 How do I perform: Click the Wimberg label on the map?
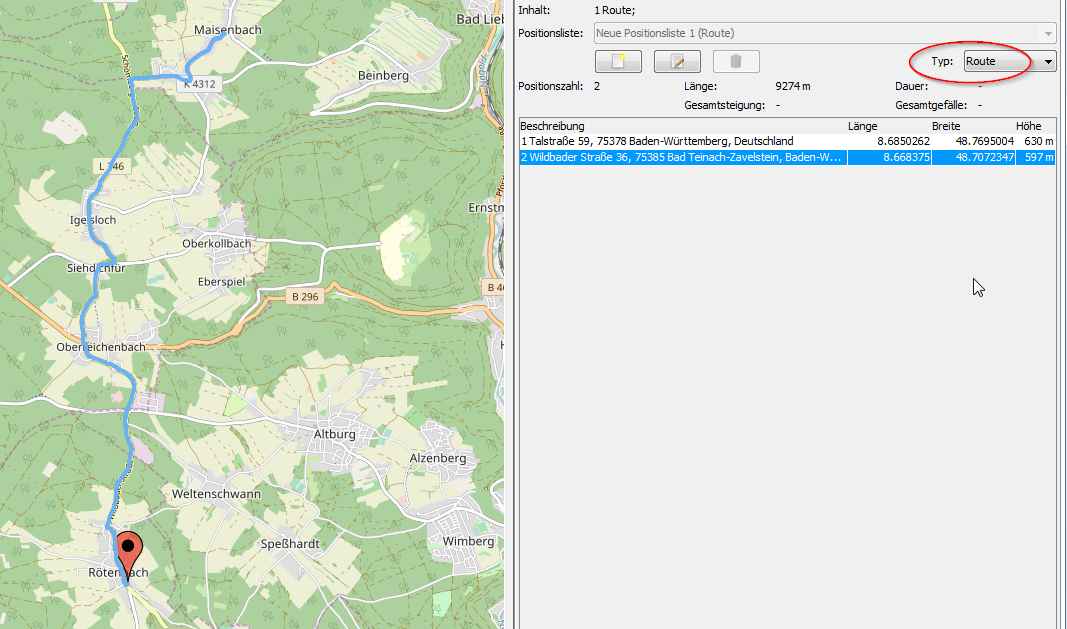[x=468, y=541]
